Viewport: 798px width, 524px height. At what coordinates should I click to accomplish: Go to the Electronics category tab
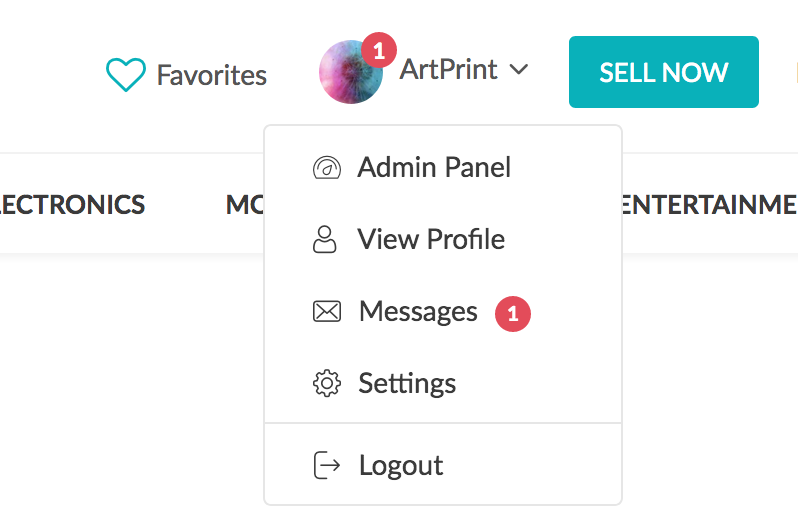pyautogui.click(x=71, y=205)
